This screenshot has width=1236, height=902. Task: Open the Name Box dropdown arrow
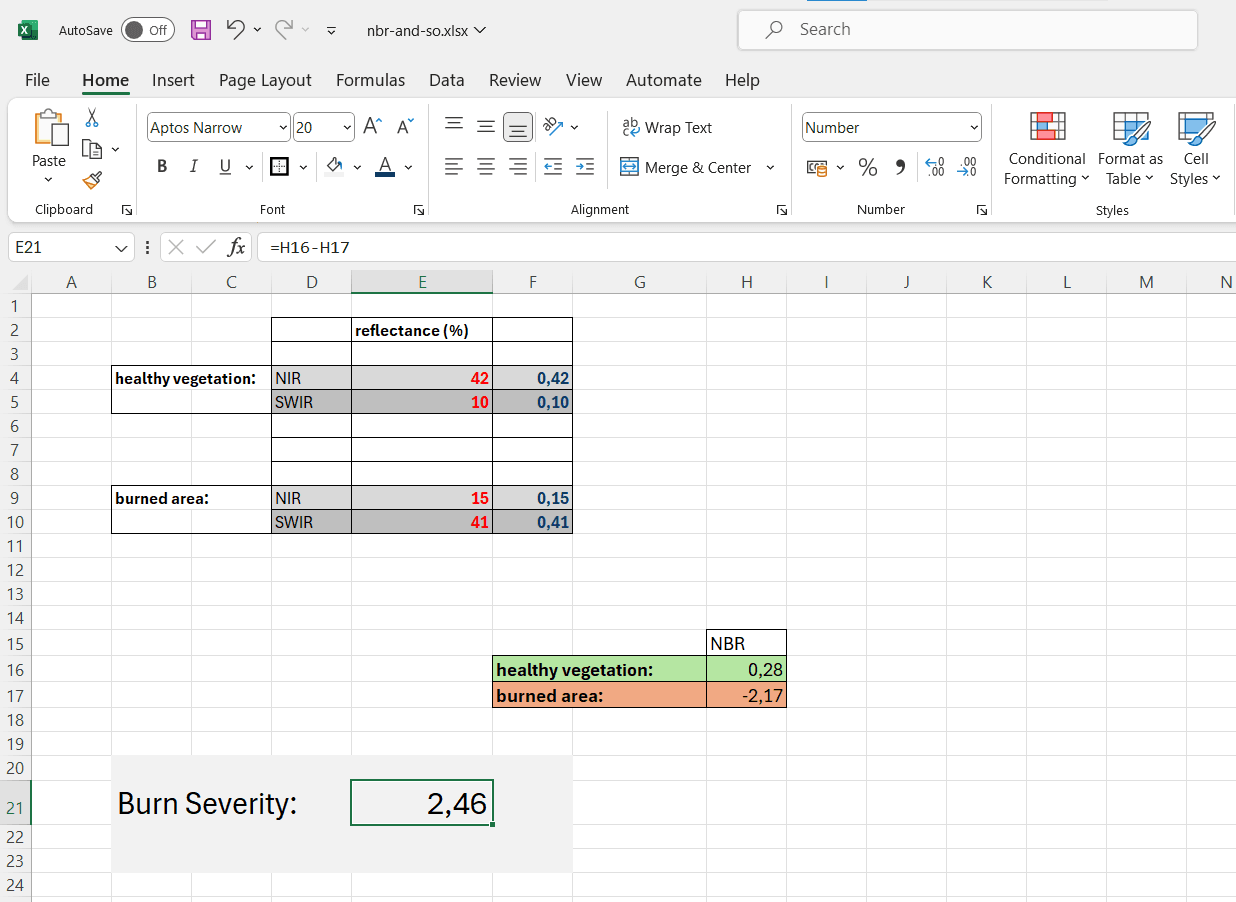click(121, 247)
